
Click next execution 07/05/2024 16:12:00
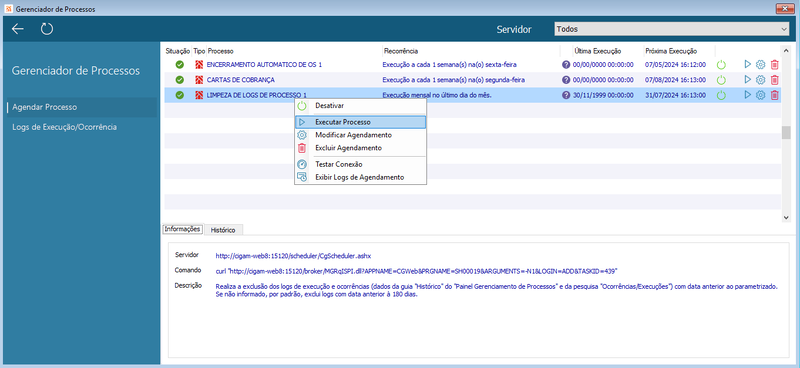pyautogui.click(x=675, y=65)
